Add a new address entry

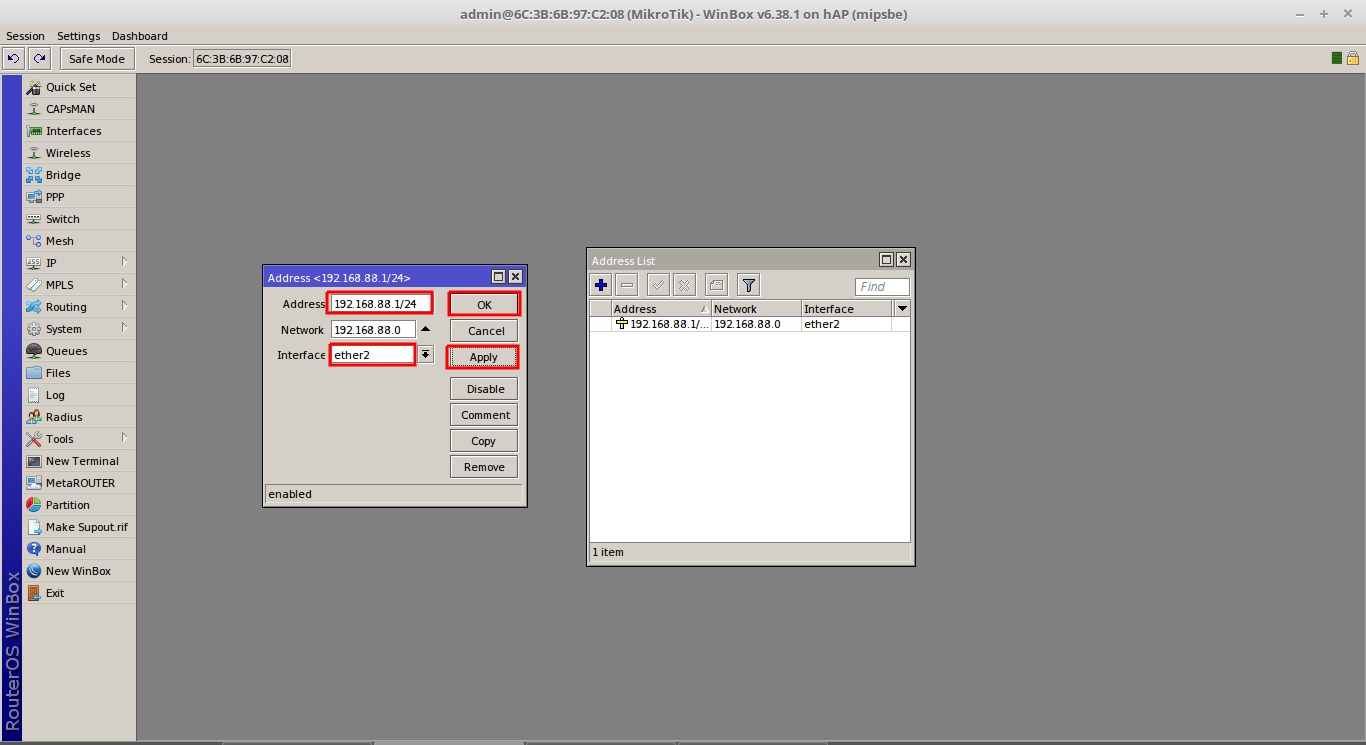[x=600, y=284]
